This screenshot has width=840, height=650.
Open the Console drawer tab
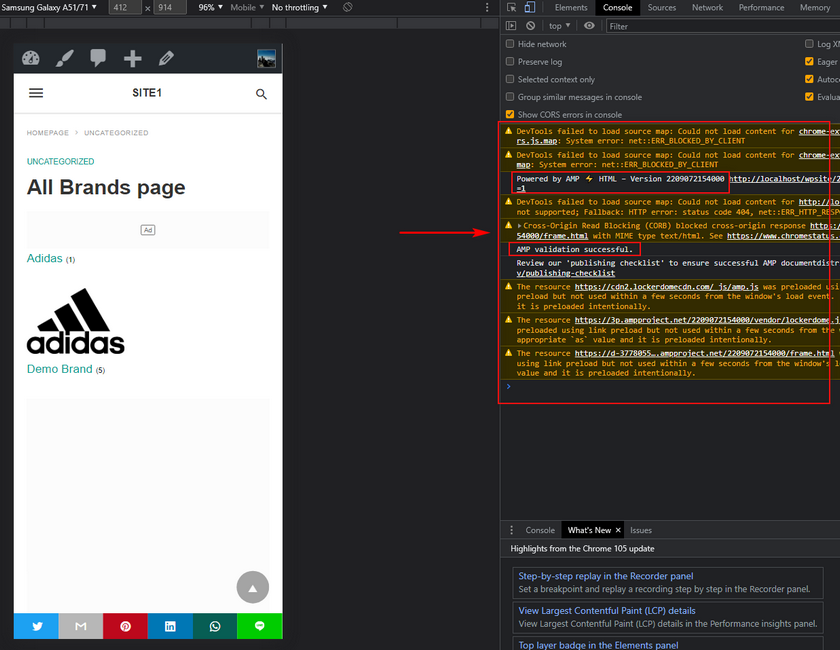click(540, 530)
